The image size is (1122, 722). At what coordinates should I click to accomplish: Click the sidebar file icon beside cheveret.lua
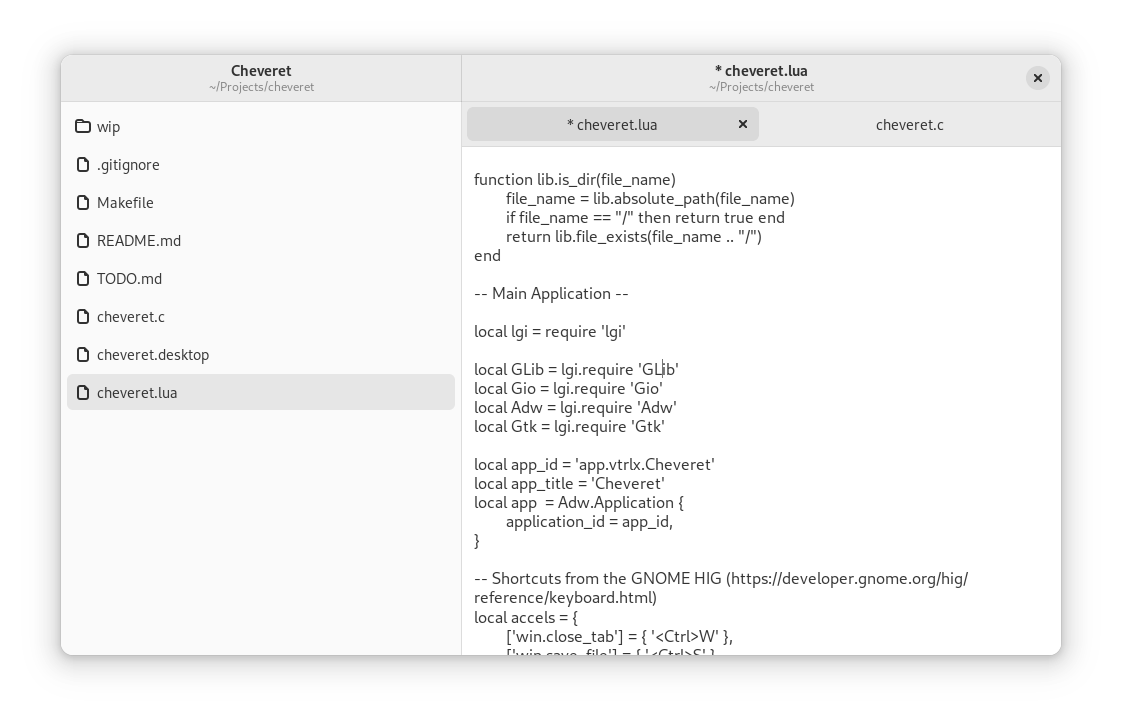click(x=83, y=392)
